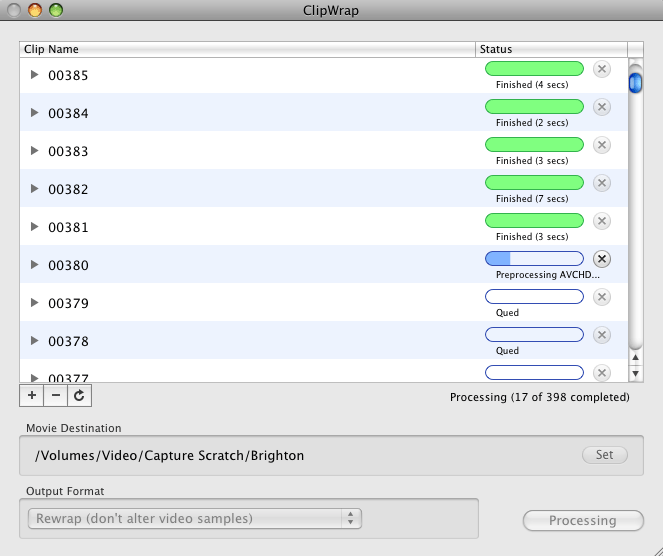Click the empty progress bar of 00379
Image resolution: width=663 pixels, height=556 pixels.
click(534, 296)
